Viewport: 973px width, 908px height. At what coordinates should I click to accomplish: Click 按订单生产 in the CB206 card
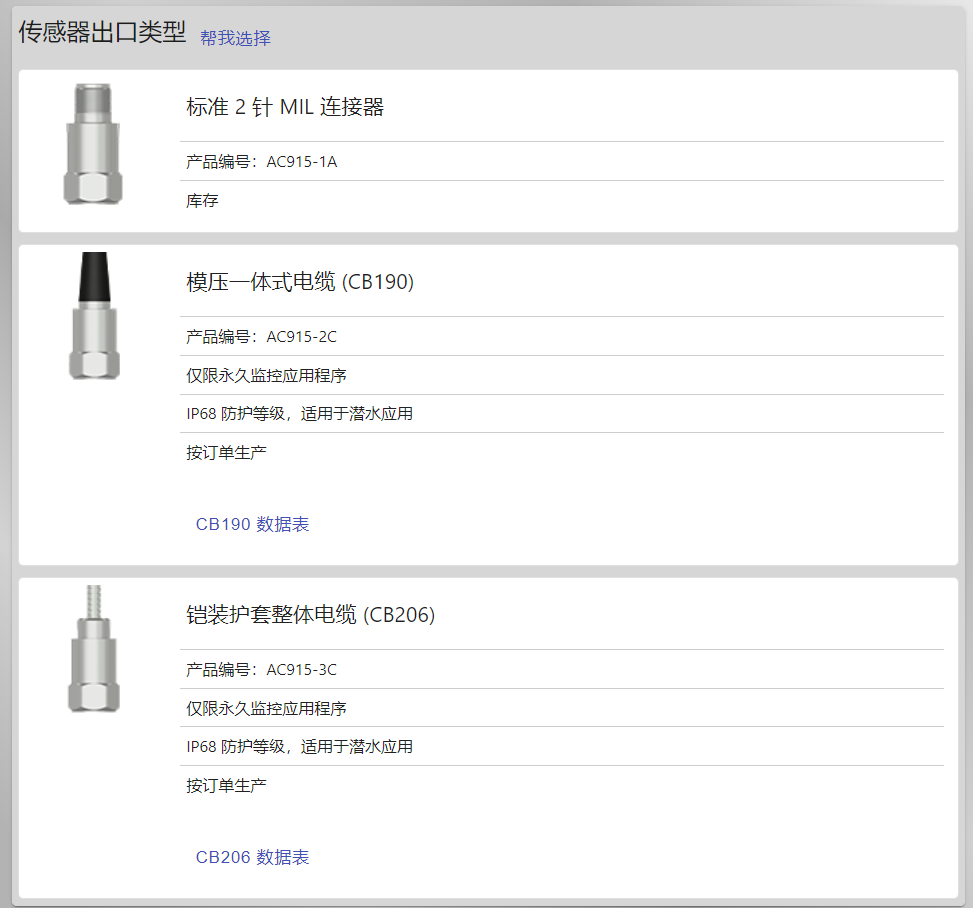226,786
